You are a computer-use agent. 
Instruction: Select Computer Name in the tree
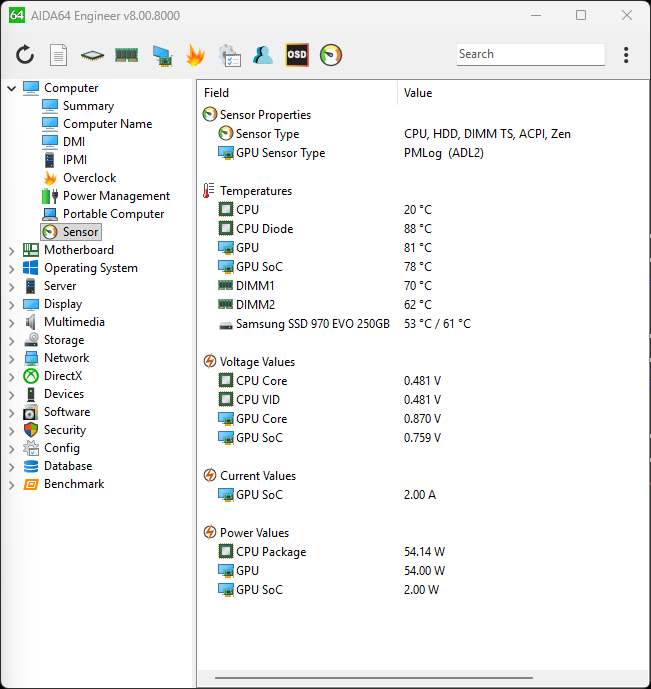point(108,124)
